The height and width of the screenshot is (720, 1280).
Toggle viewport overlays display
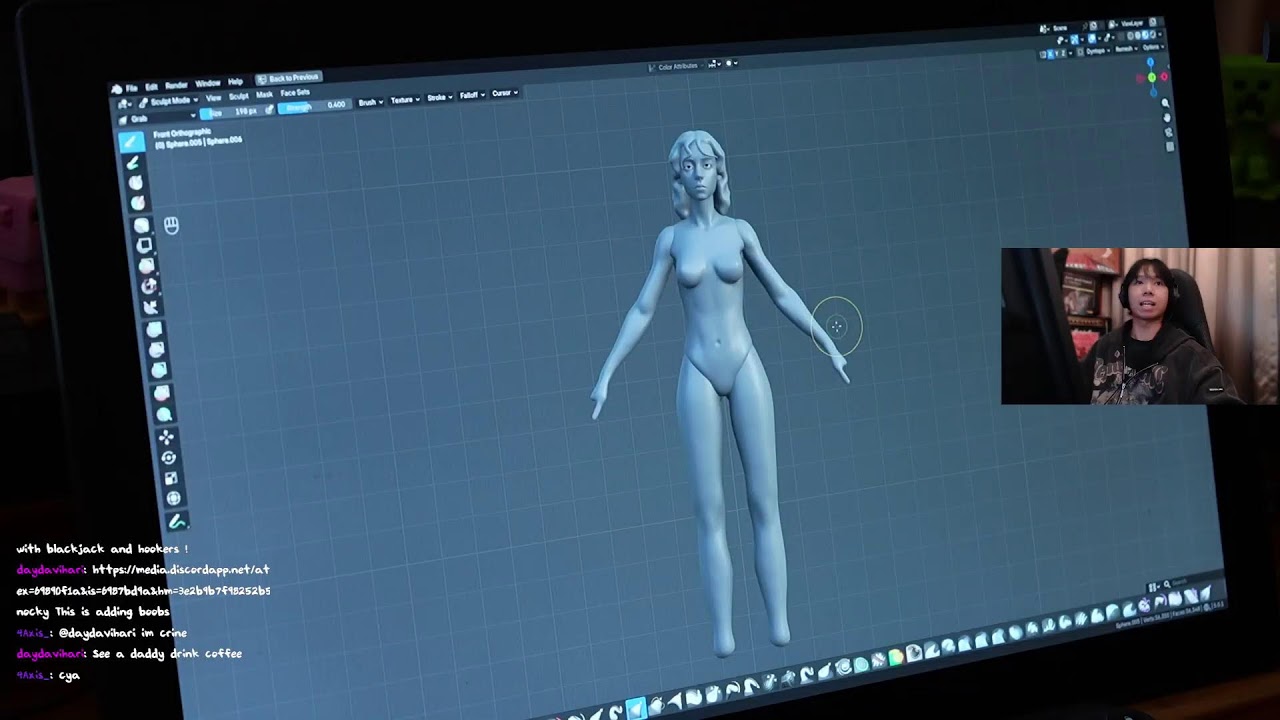coord(1092,38)
